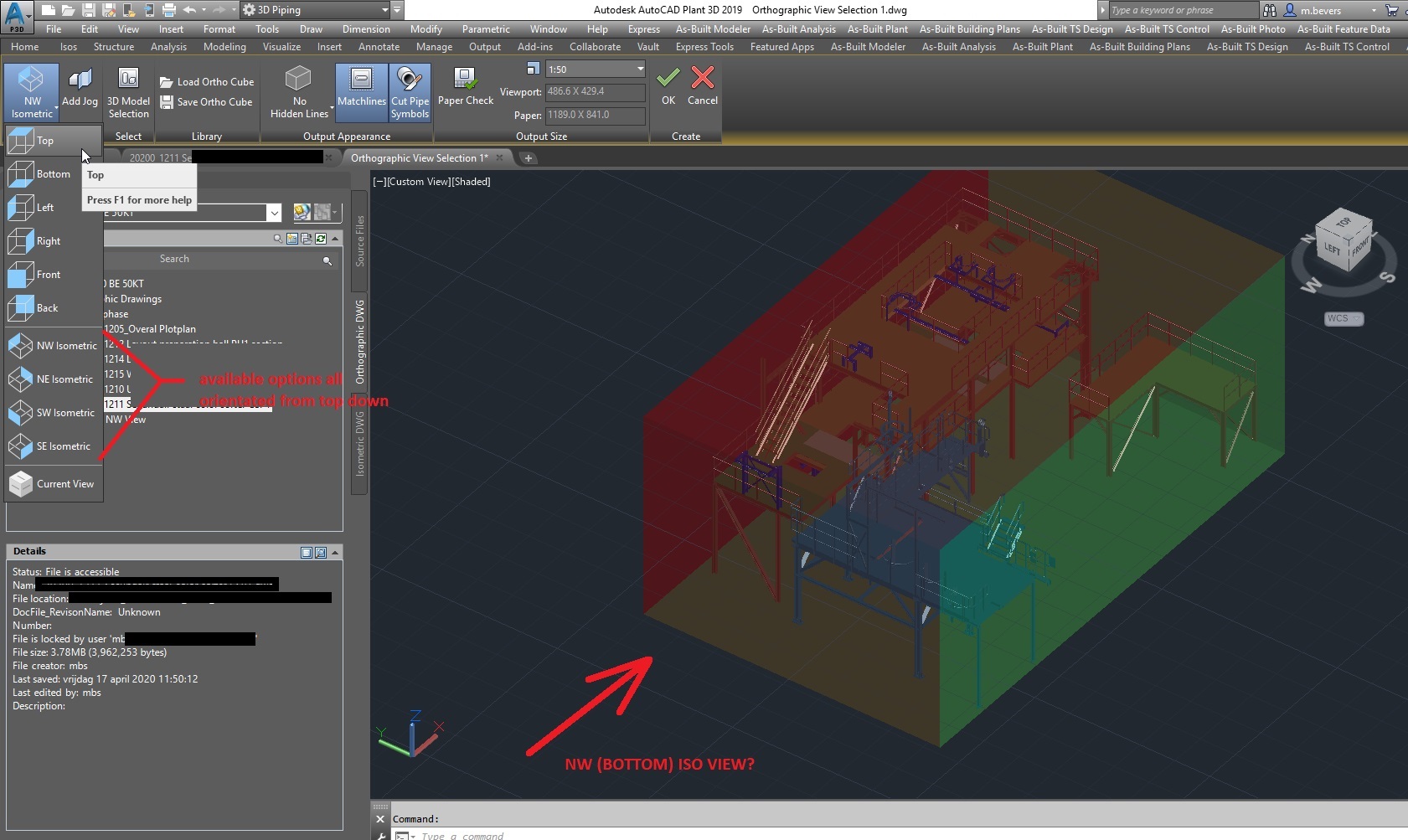Click the refresh icon in the project panel
Image resolution: width=1408 pixels, height=840 pixels.
pyautogui.click(x=321, y=239)
